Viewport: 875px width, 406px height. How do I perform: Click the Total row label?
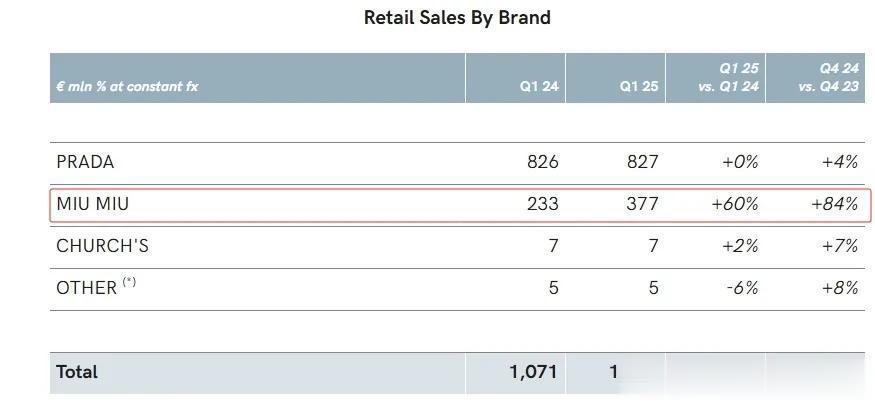tap(77, 372)
